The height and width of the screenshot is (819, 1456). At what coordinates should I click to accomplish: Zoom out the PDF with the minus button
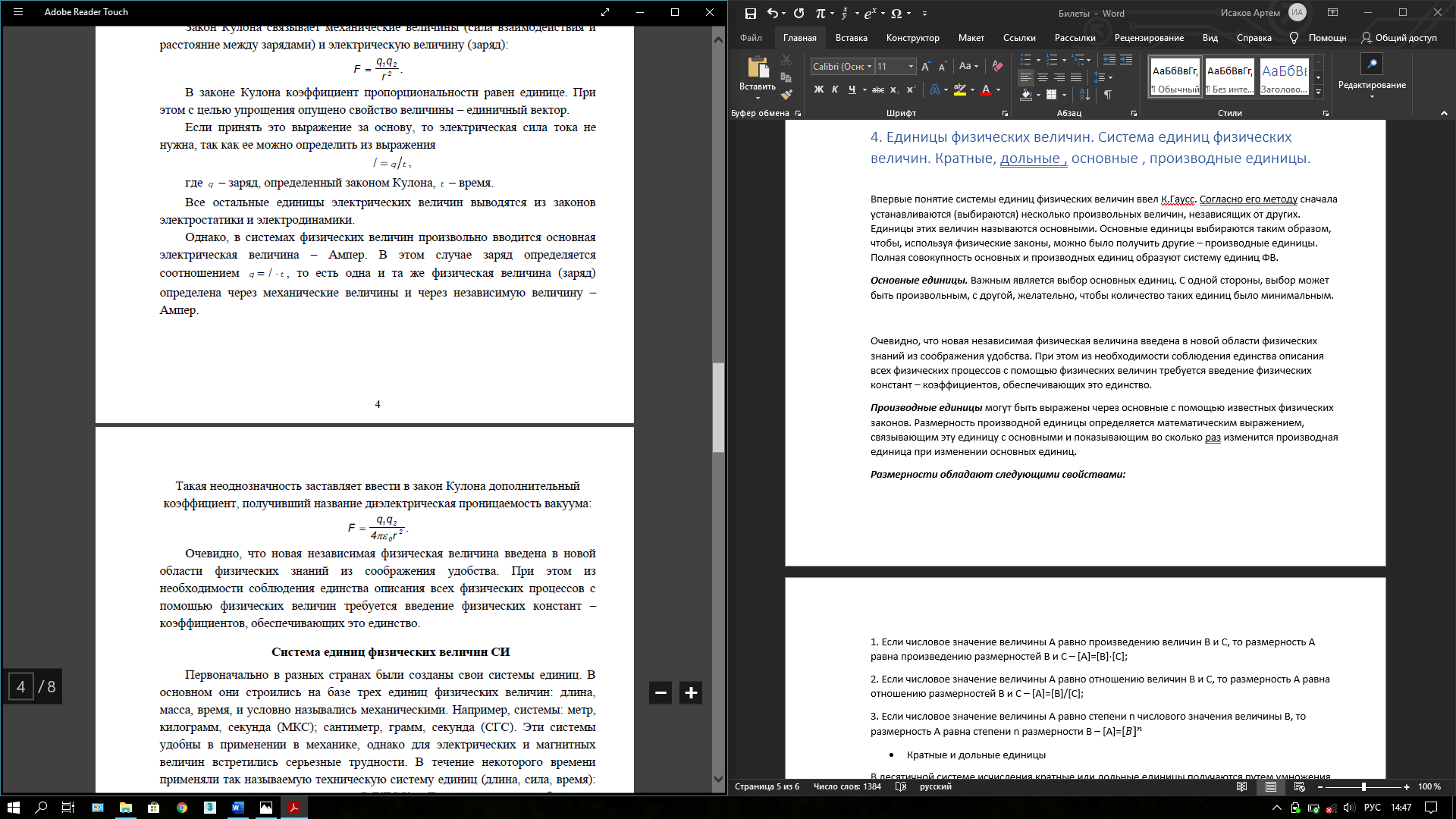tap(661, 692)
